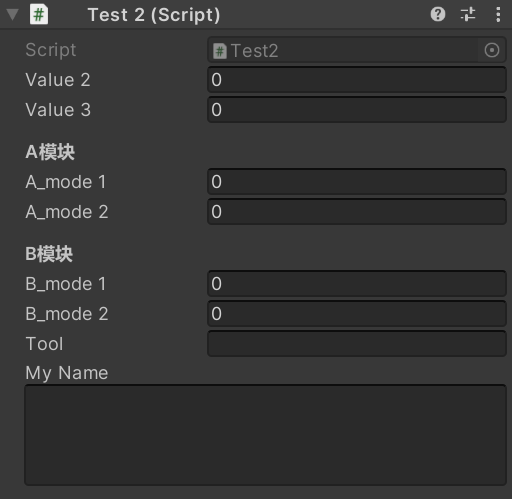The width and height of the screenshot is (512, 499).
Task: Click the B_mode 1 number field
Action: (357, 284)
